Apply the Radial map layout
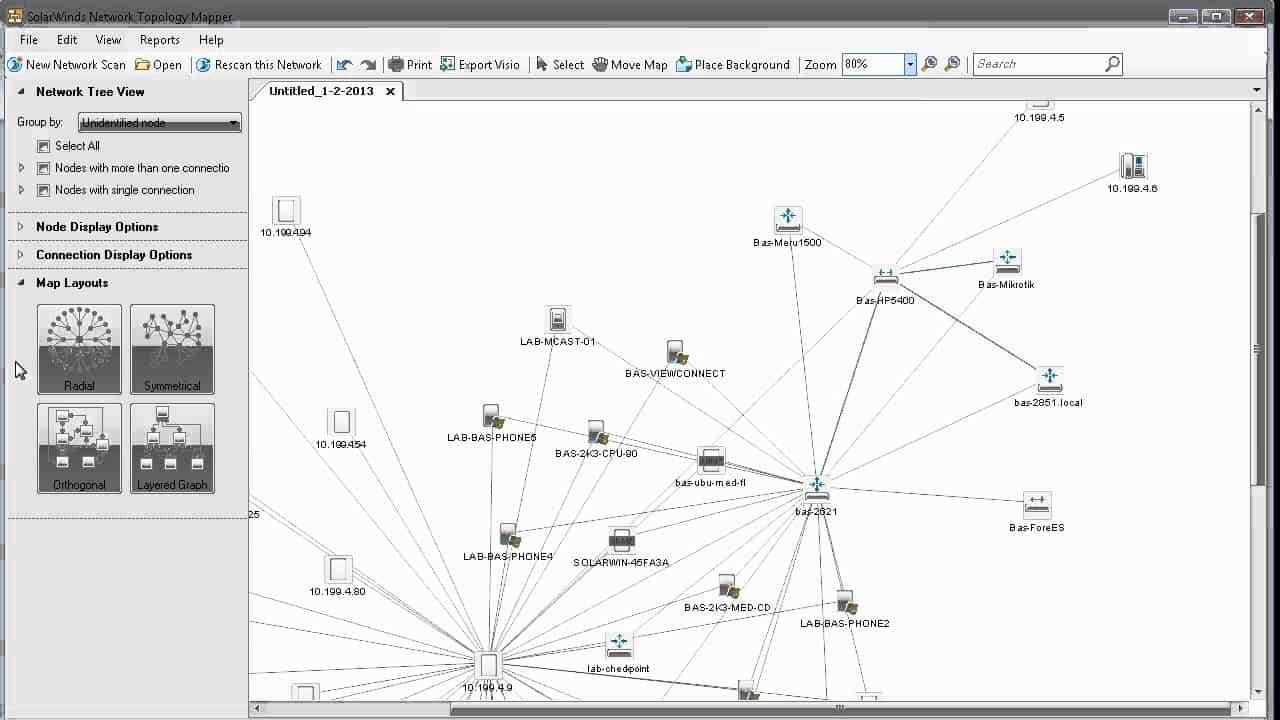This screenshot has height=720, width=1280. pos(79,349)
